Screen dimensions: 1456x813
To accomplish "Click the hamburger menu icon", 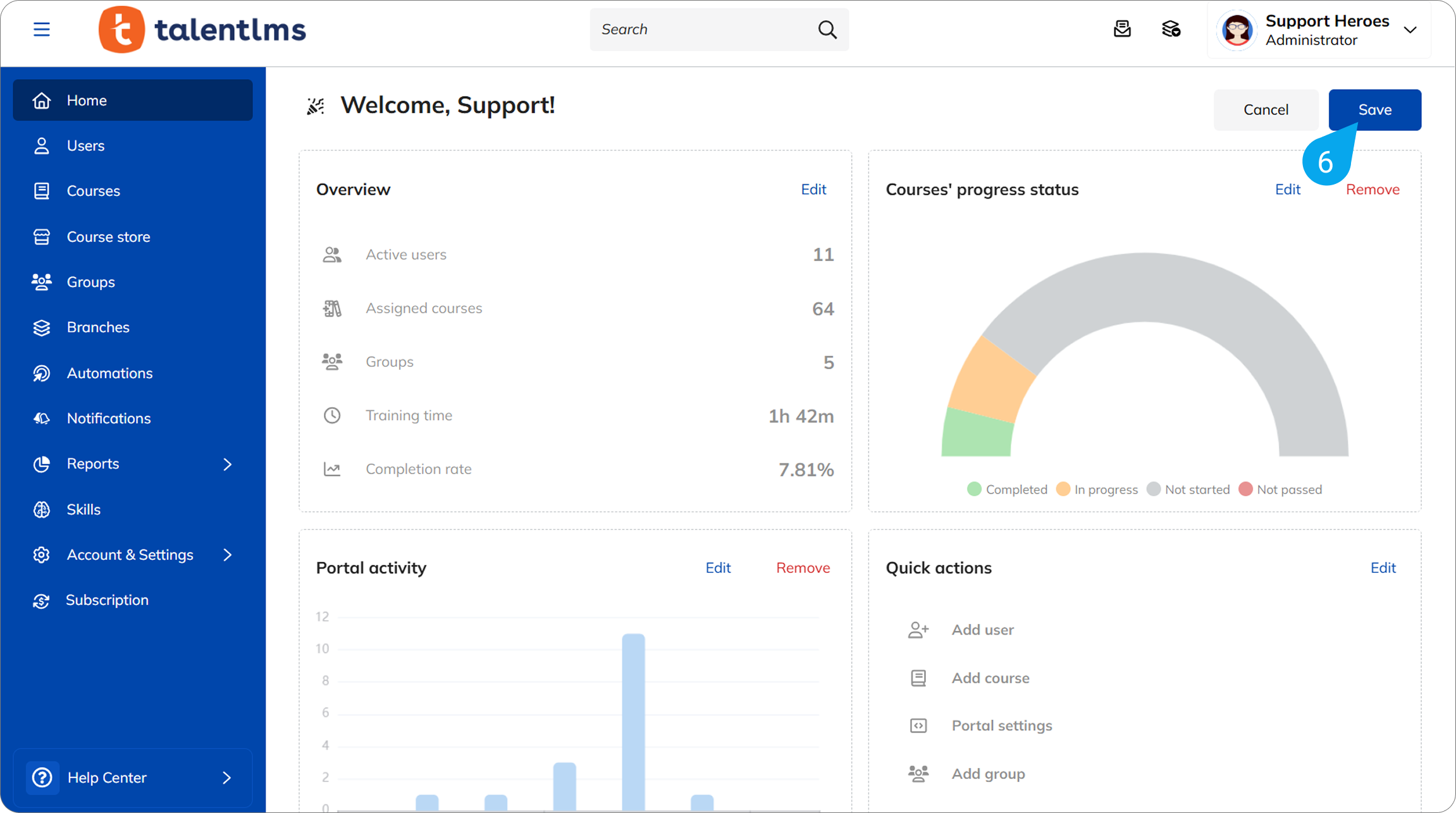I will pos(42,29).
